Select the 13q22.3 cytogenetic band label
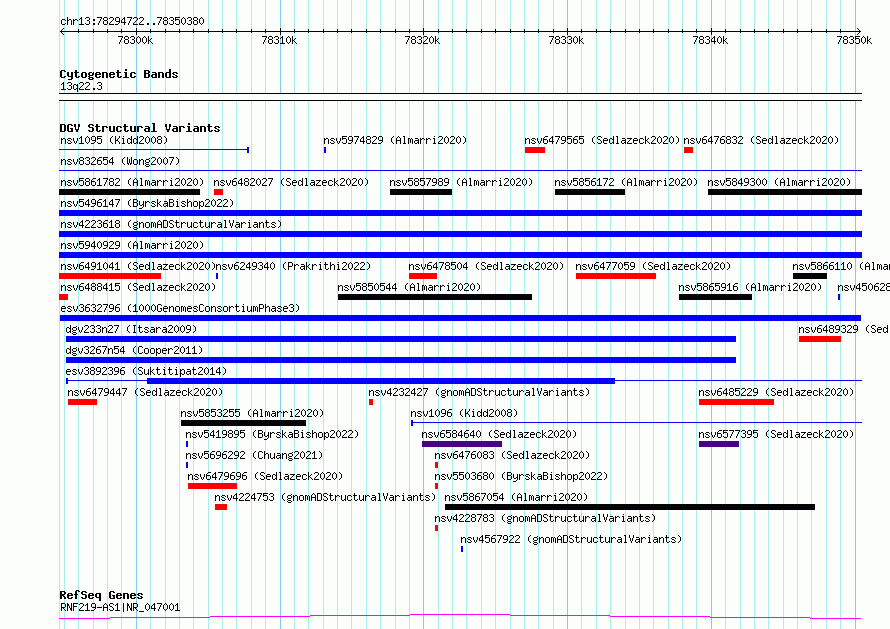 click(81, 86)
